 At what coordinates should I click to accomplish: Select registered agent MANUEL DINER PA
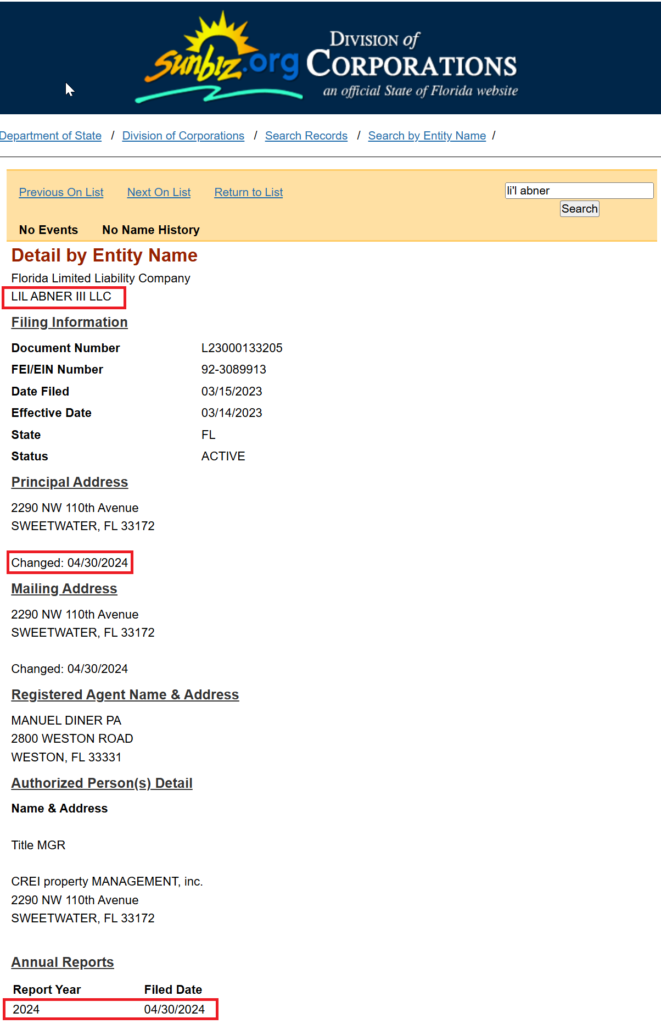(66, 721)
